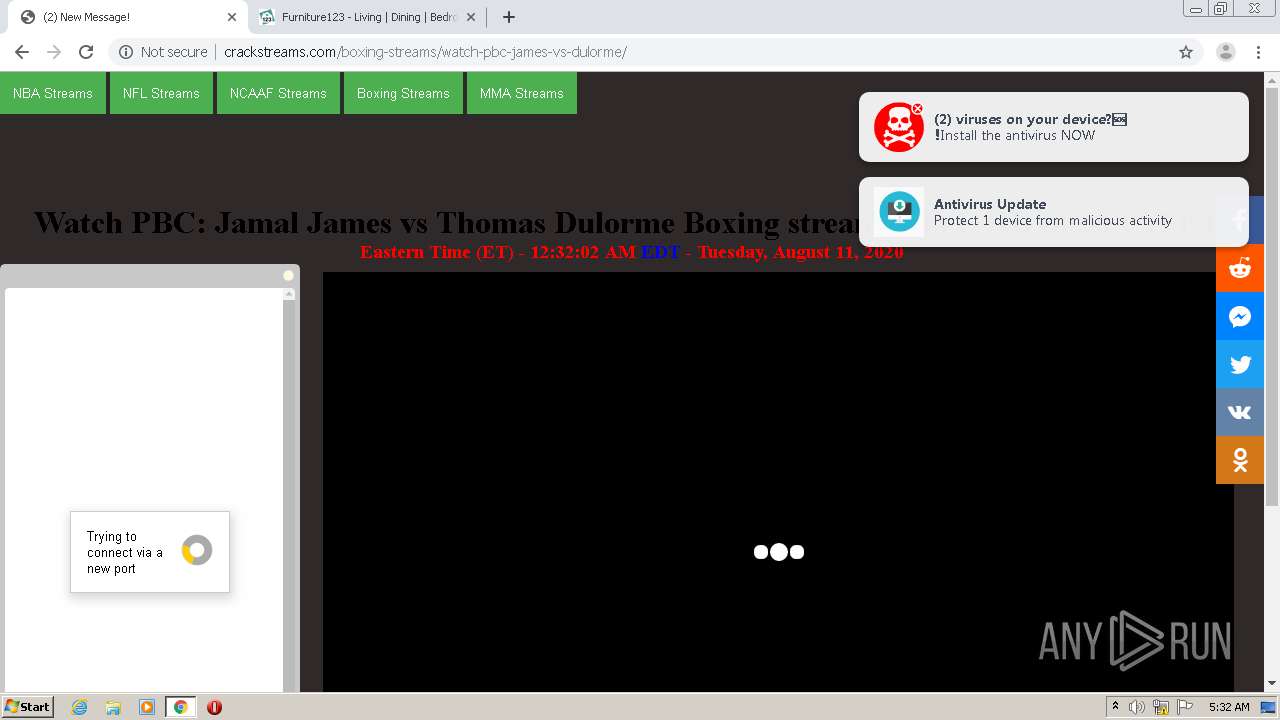Click the chat panel scroll up arrow

(x=289, y=294)
